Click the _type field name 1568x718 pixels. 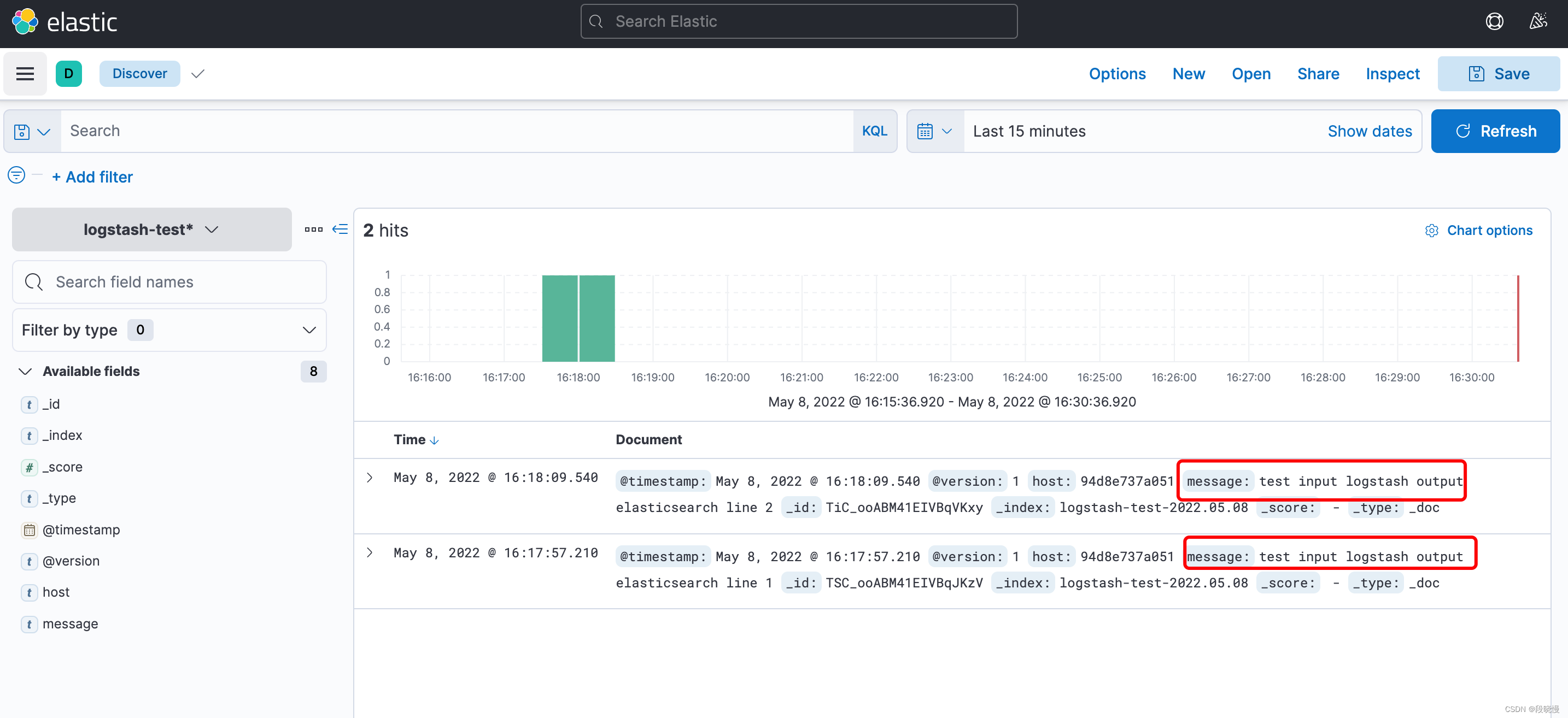tap(59, 498)
